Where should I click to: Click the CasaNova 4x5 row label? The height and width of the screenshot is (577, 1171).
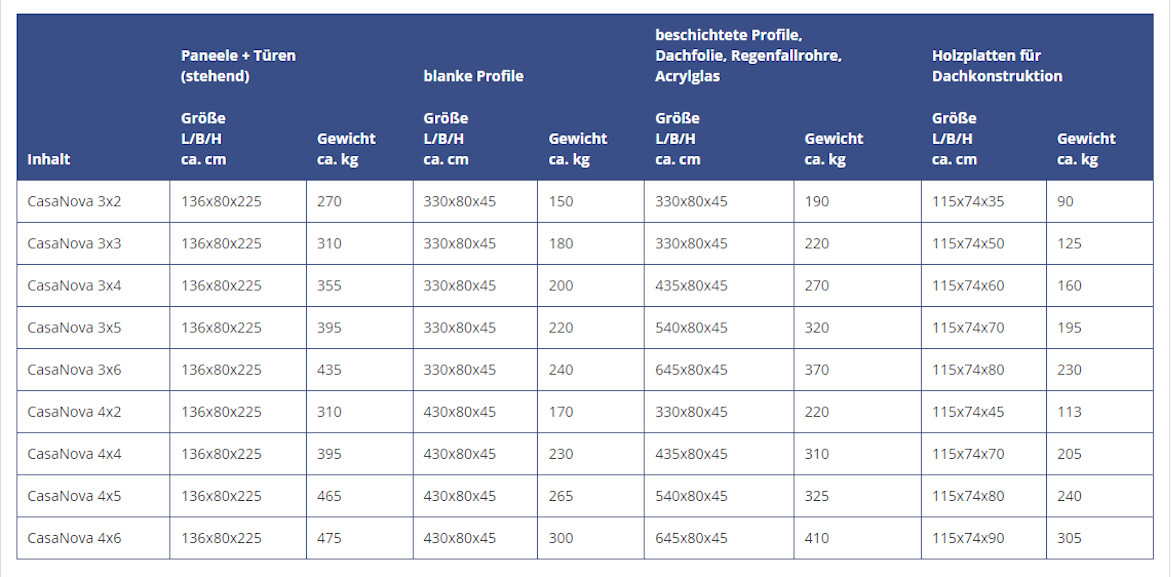[x=74, y=496]
